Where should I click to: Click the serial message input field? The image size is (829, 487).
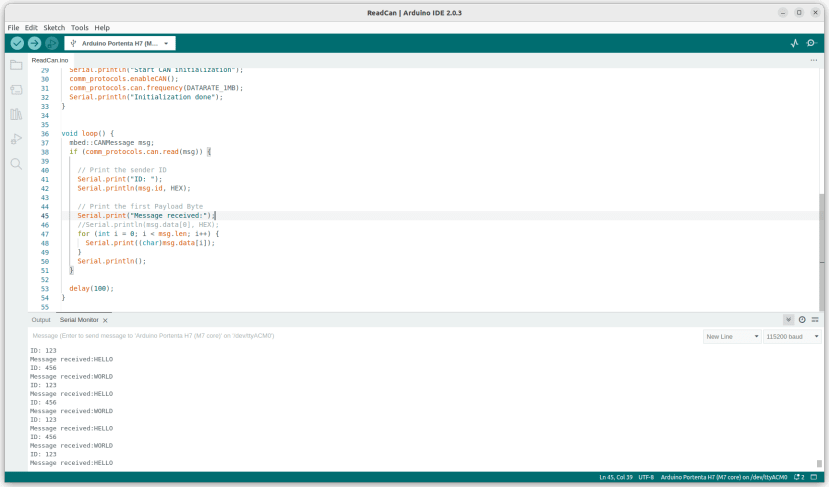365,336
